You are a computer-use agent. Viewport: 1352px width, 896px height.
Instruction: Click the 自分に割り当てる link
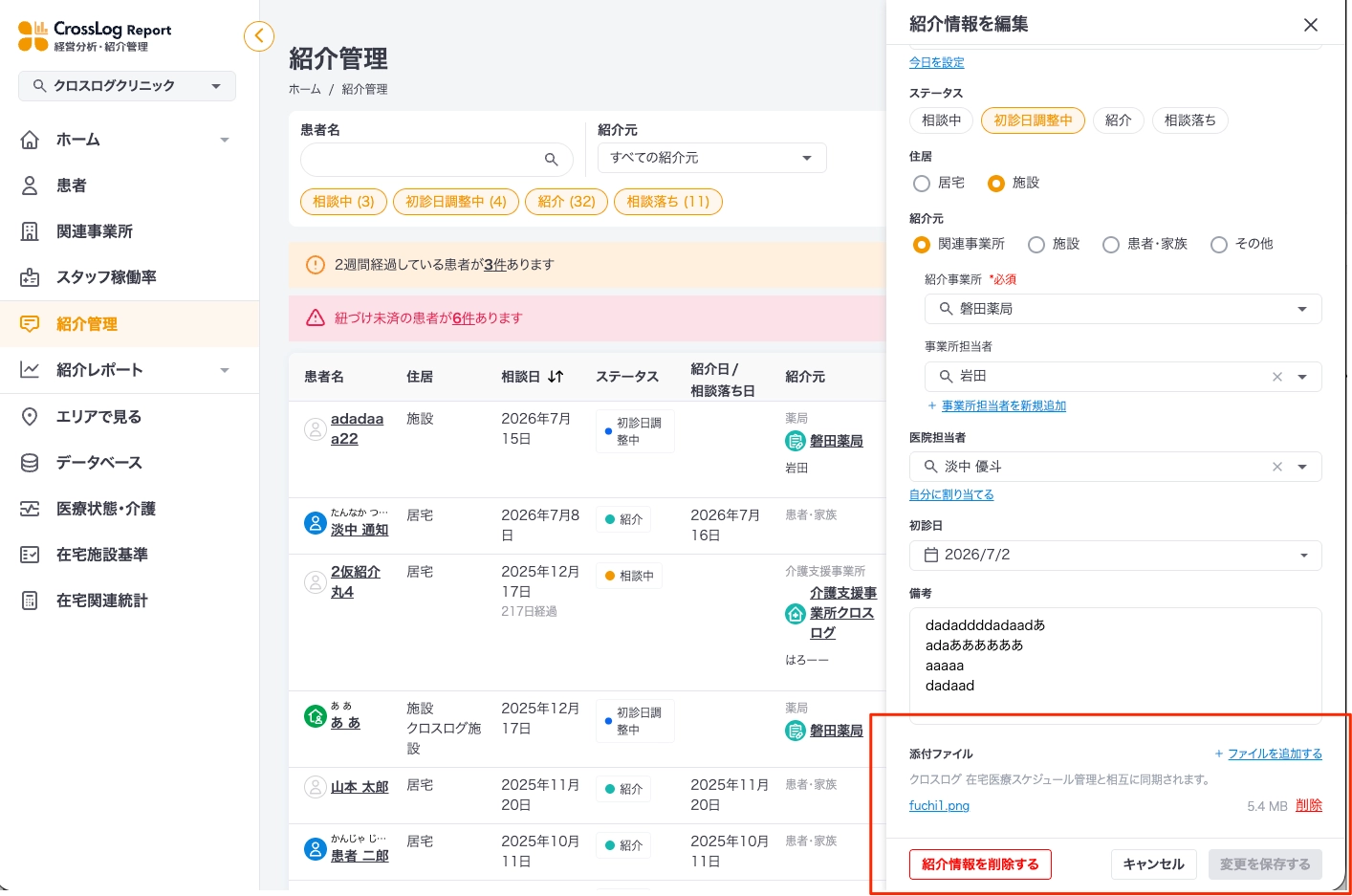click(951, 494)
